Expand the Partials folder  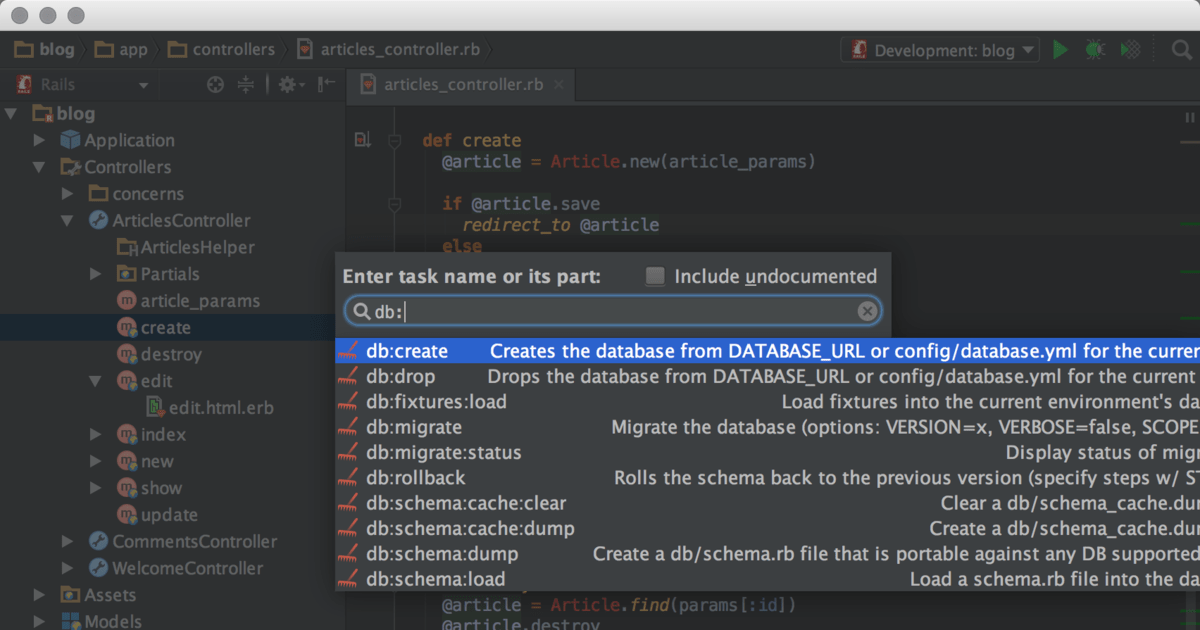[x=94, y=273]
